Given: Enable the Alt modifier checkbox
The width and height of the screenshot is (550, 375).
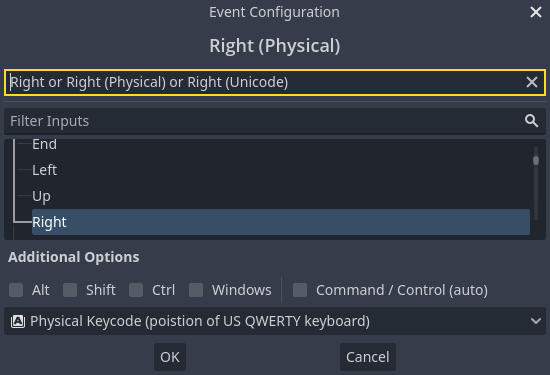Looking at the screenshot, I should click(x=16, y=290).
